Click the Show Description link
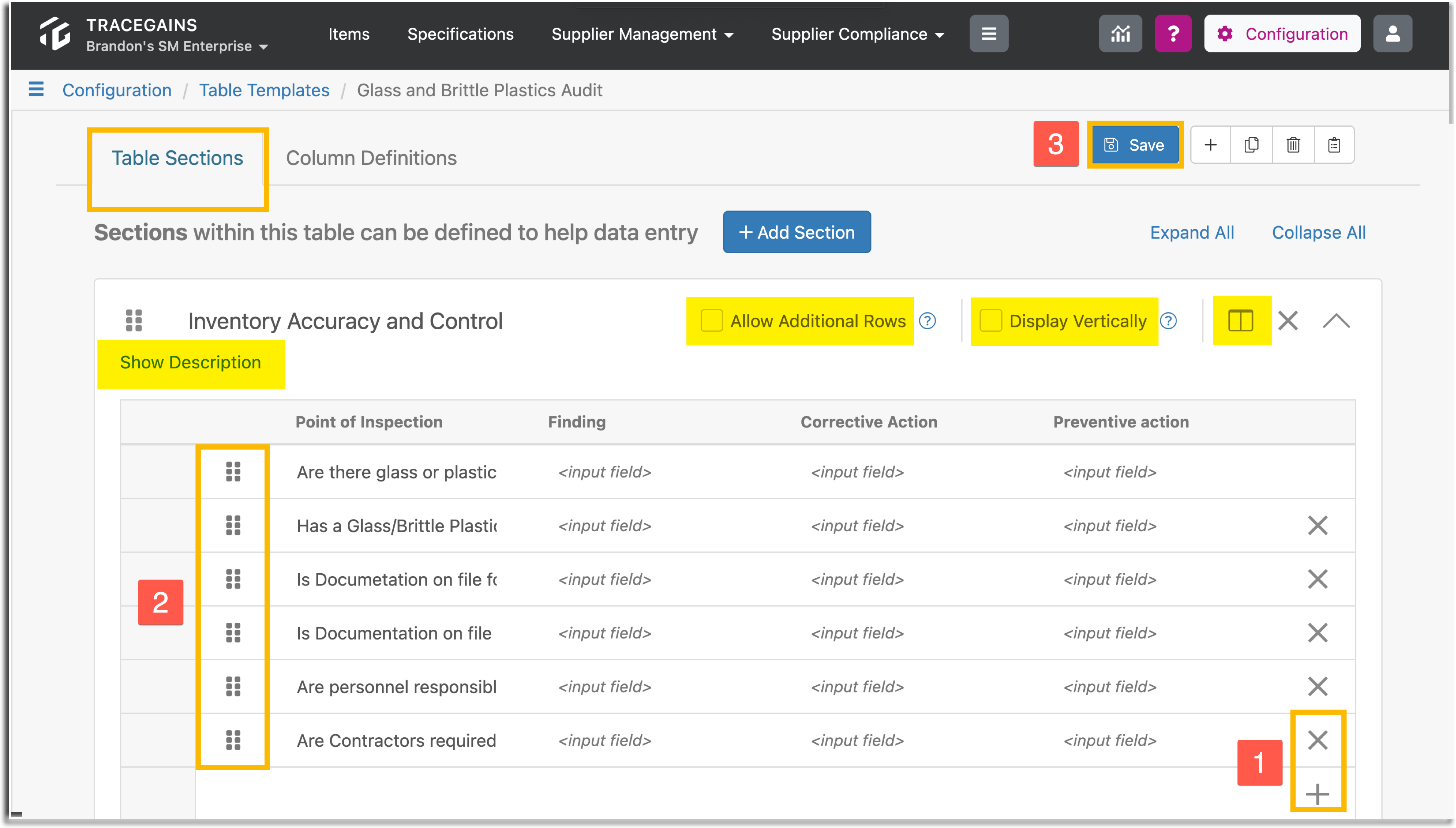The image size is (1456, 828). pyautogui.click(x=190, y=363)
